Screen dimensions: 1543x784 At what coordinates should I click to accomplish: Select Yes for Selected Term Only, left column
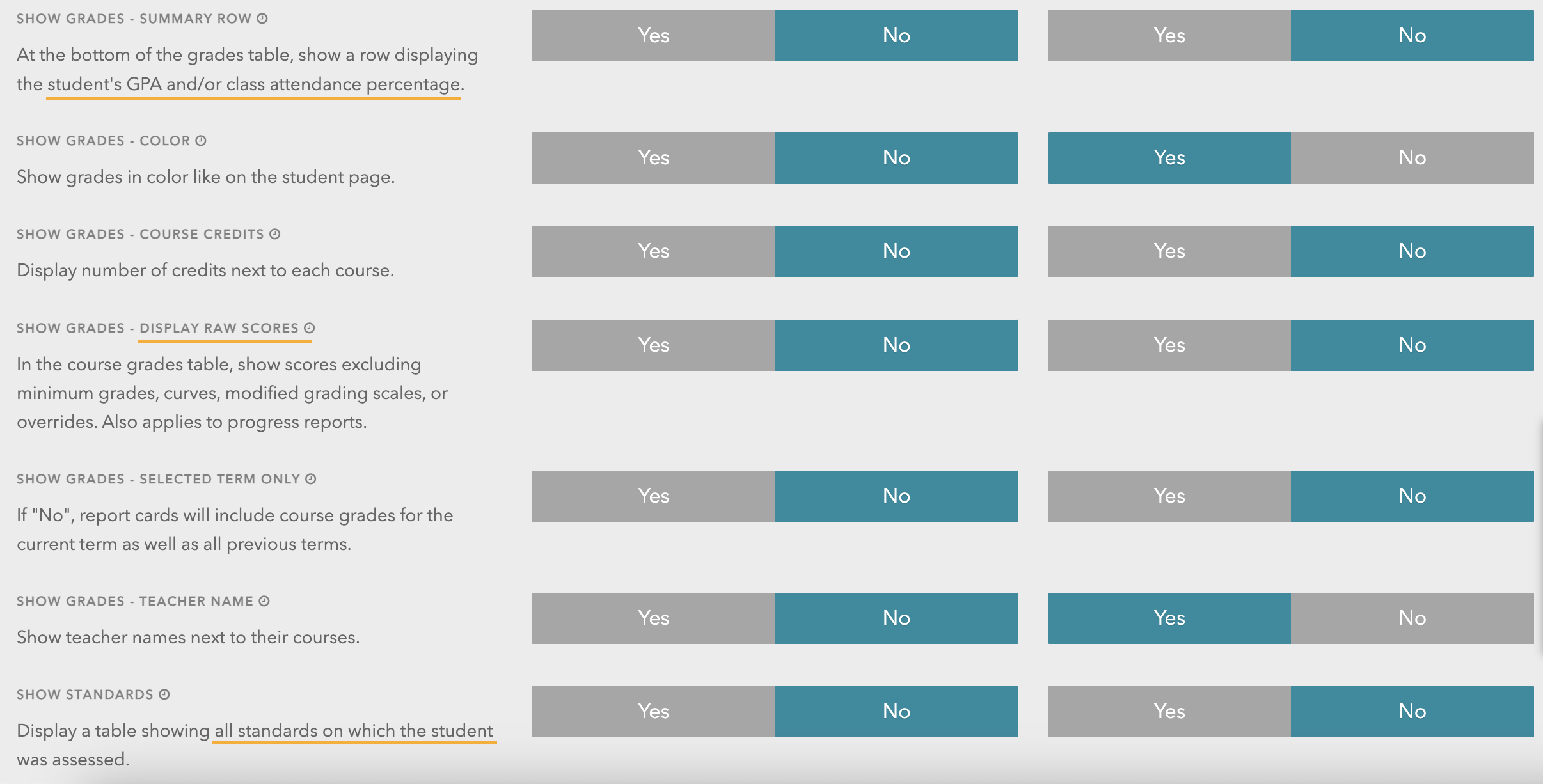(653, 496)
